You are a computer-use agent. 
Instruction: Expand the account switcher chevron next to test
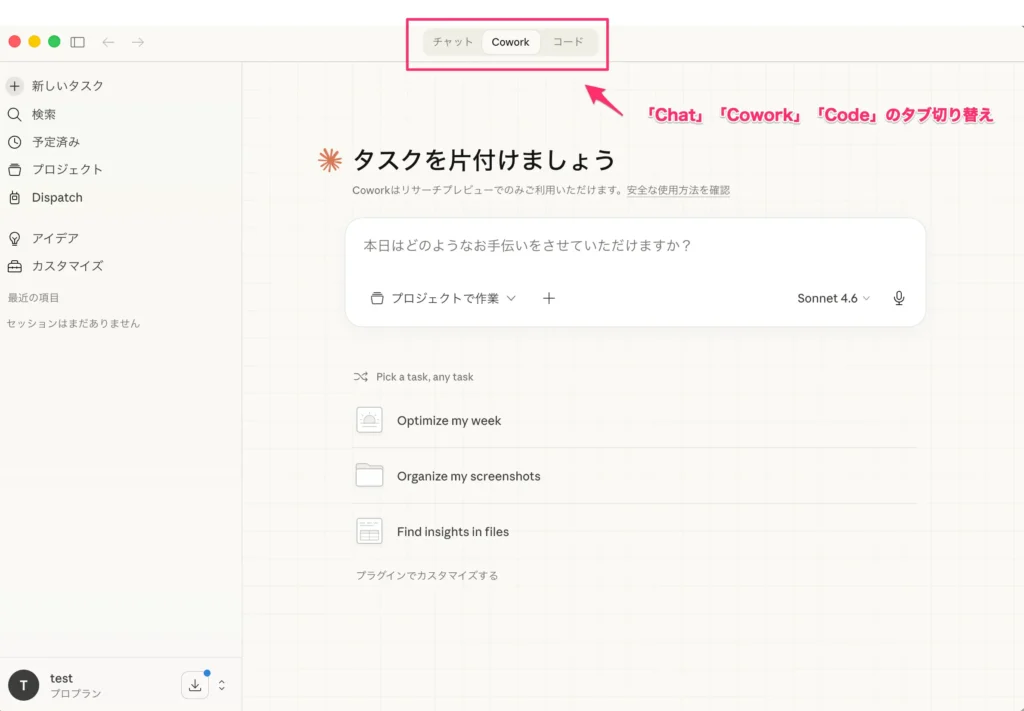tap(221, 685)
